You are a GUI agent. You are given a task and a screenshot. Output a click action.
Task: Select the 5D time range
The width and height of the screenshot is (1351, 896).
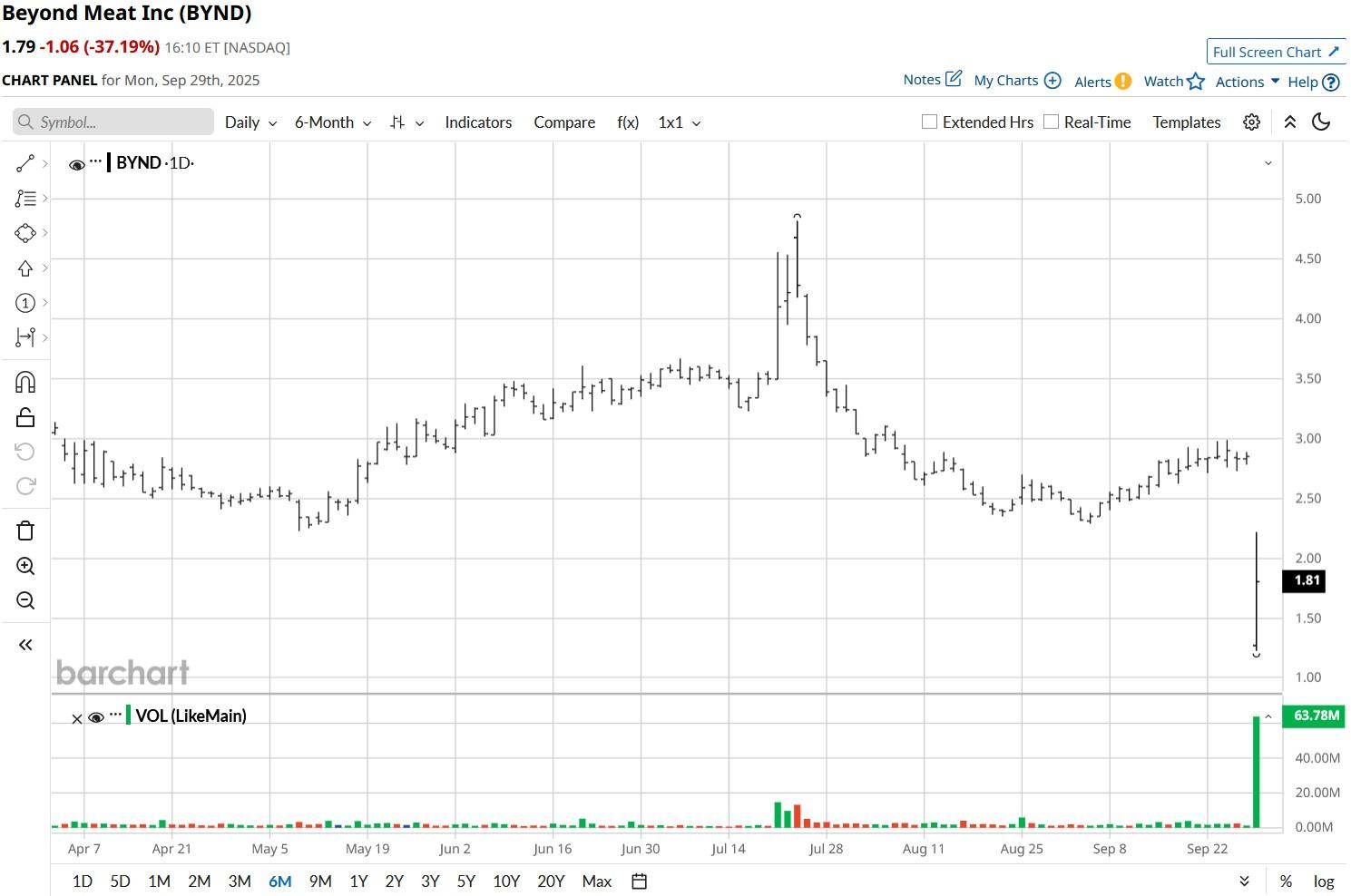click(120, 881)
